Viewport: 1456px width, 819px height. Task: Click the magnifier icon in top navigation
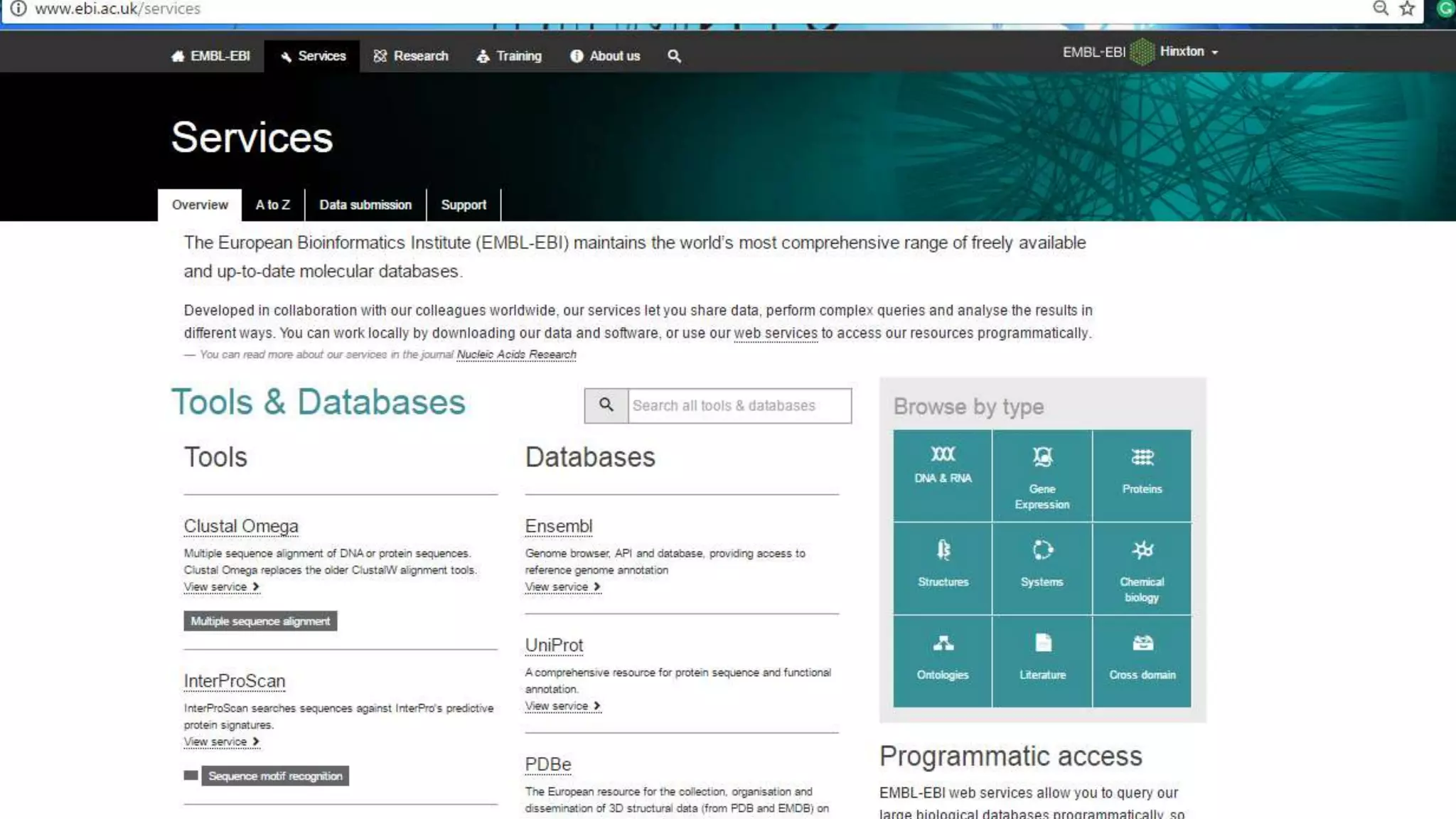point(674,56)
